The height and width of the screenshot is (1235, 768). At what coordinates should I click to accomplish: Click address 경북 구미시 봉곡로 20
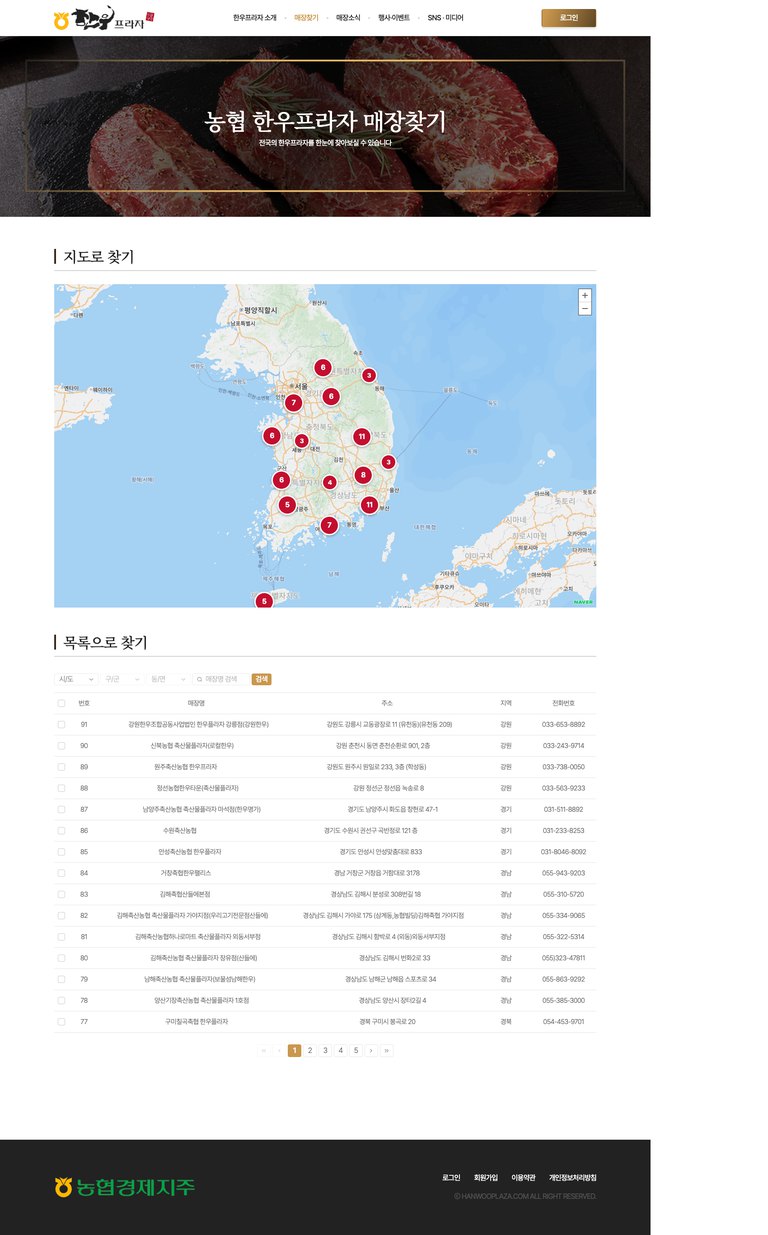pos(387,1021)
